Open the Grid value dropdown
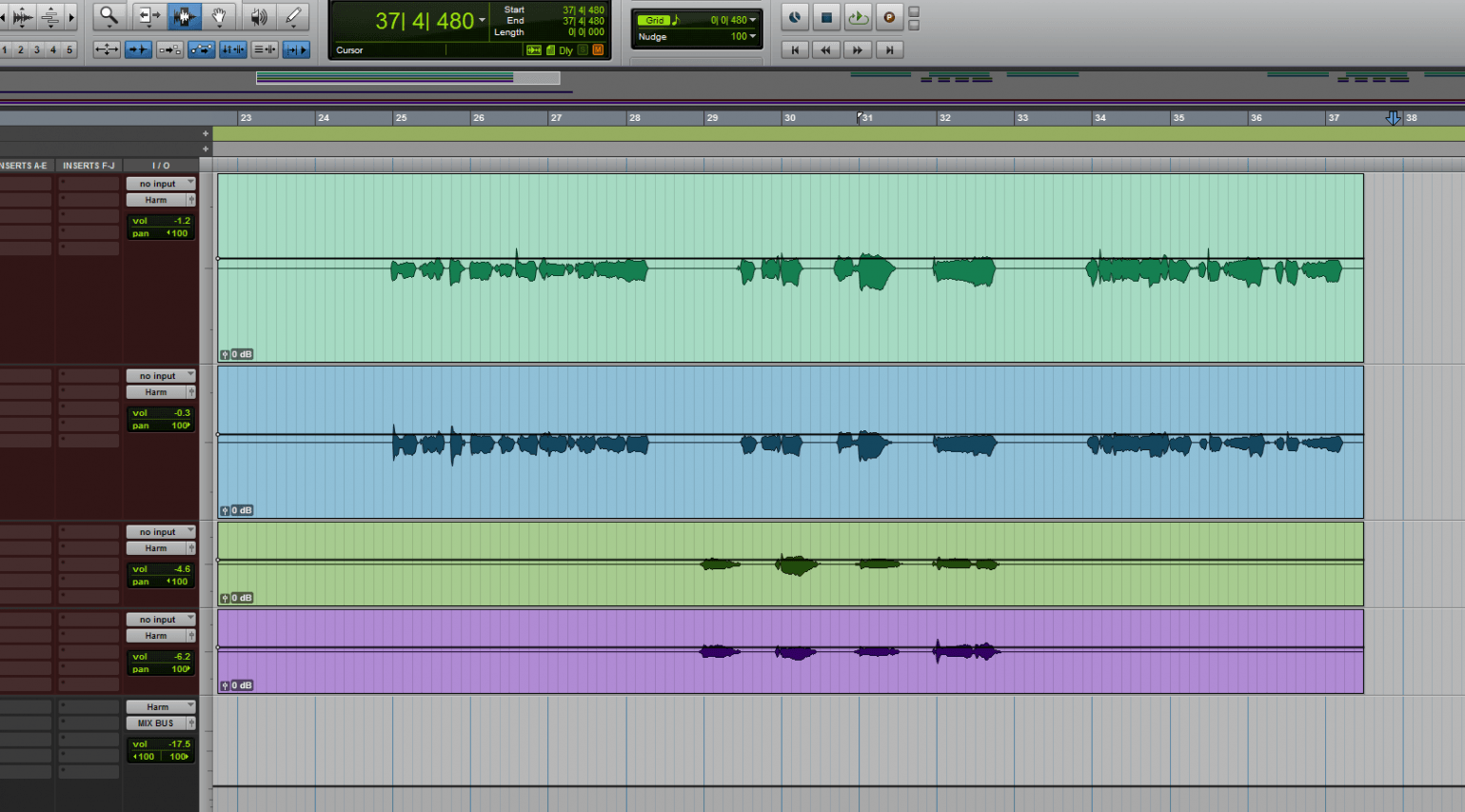The height and width of the screenshot is (812, 1465). tap(754, 19)
